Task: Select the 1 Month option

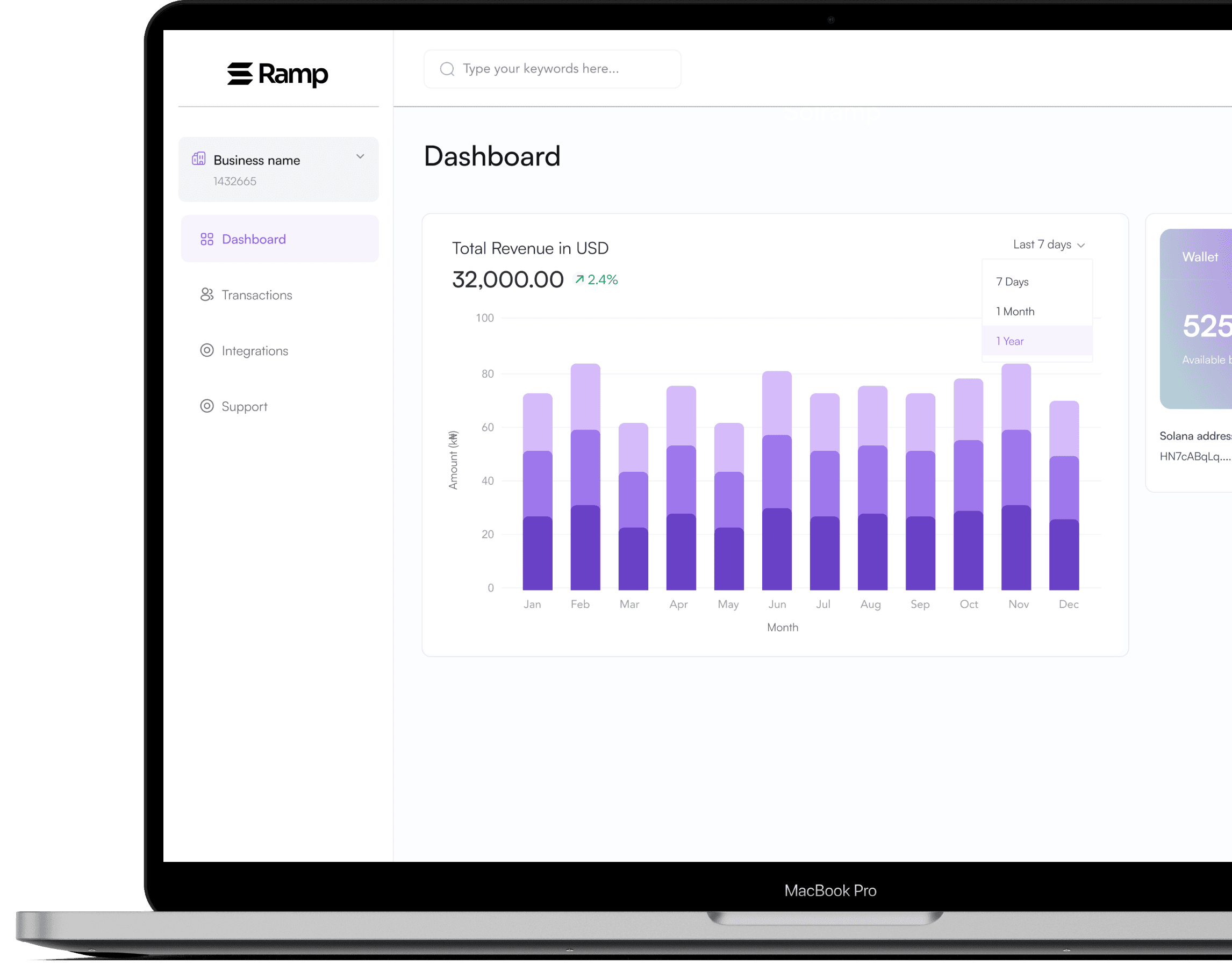Action: tap(1015, 312)
